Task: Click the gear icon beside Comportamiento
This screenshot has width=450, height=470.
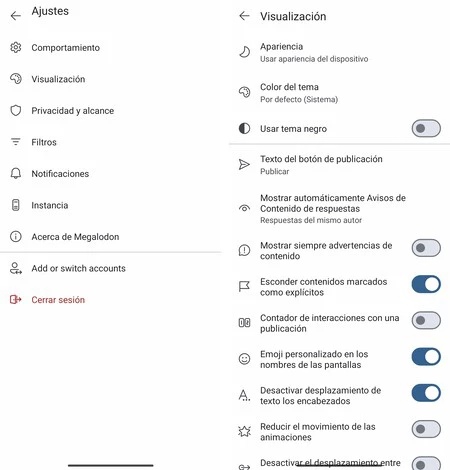Action: tap(16, 48)
